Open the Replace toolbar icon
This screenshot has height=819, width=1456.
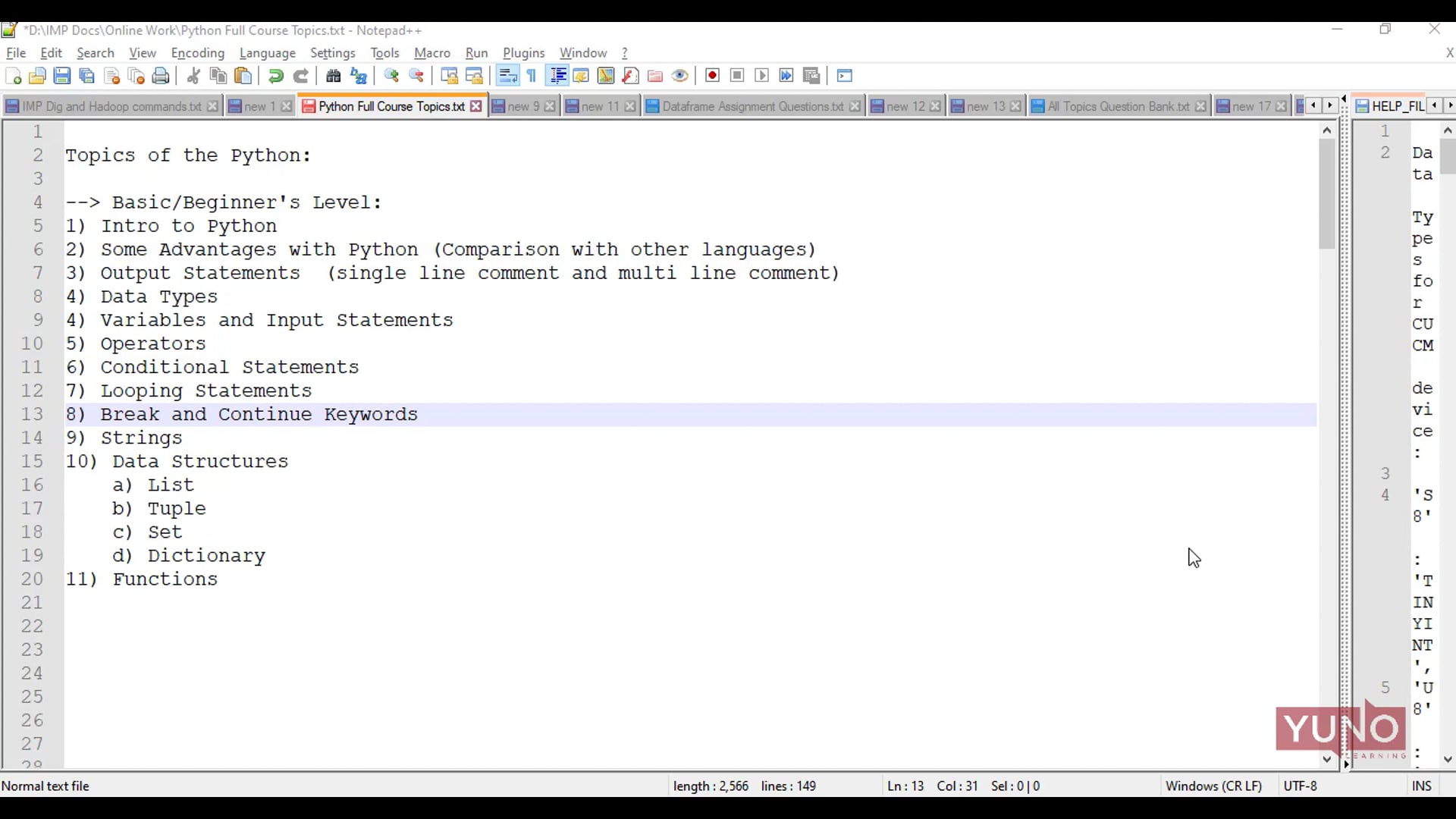pos(359,76)
